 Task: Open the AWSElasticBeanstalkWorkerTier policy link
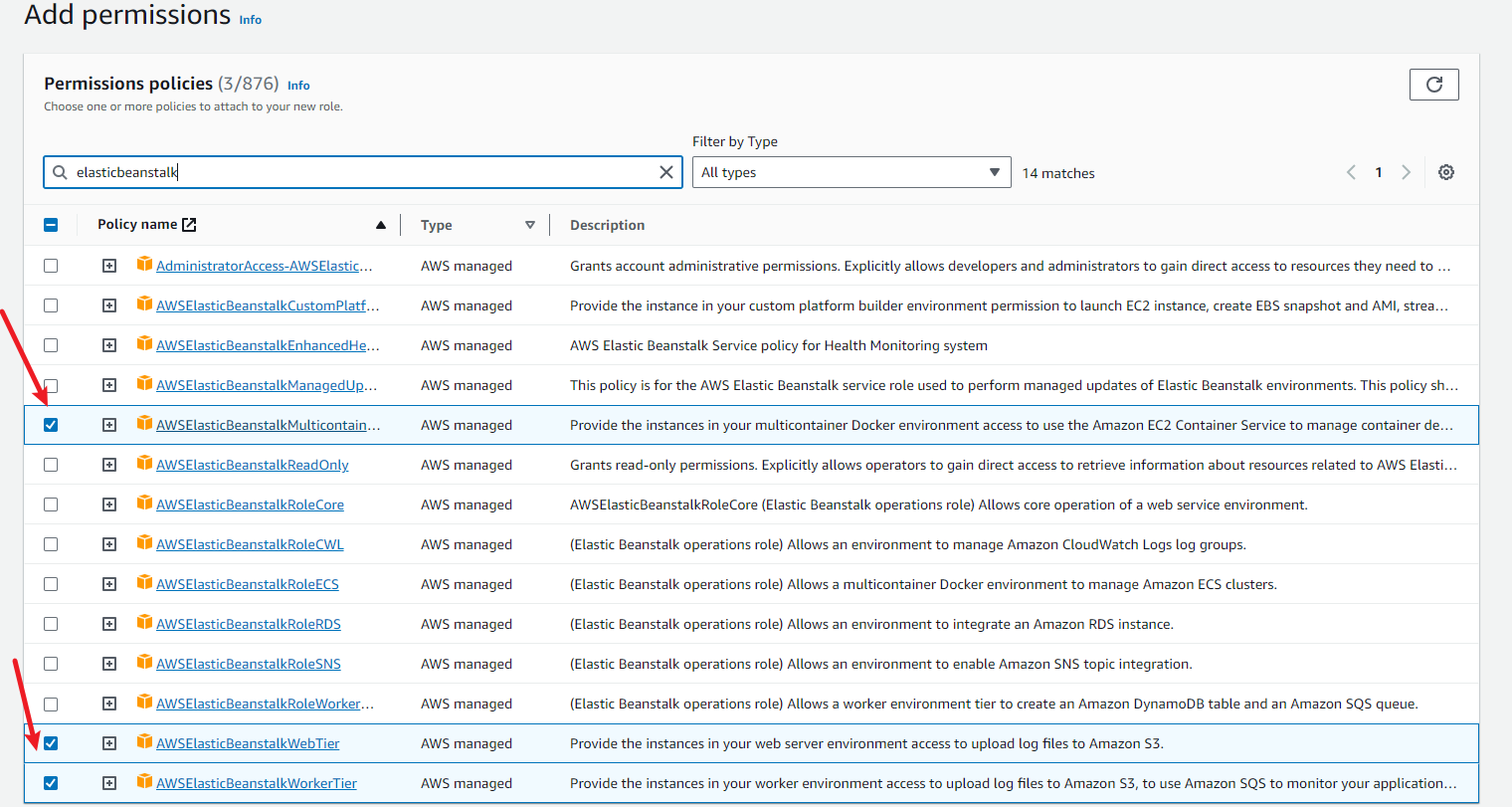coord(257,783)
